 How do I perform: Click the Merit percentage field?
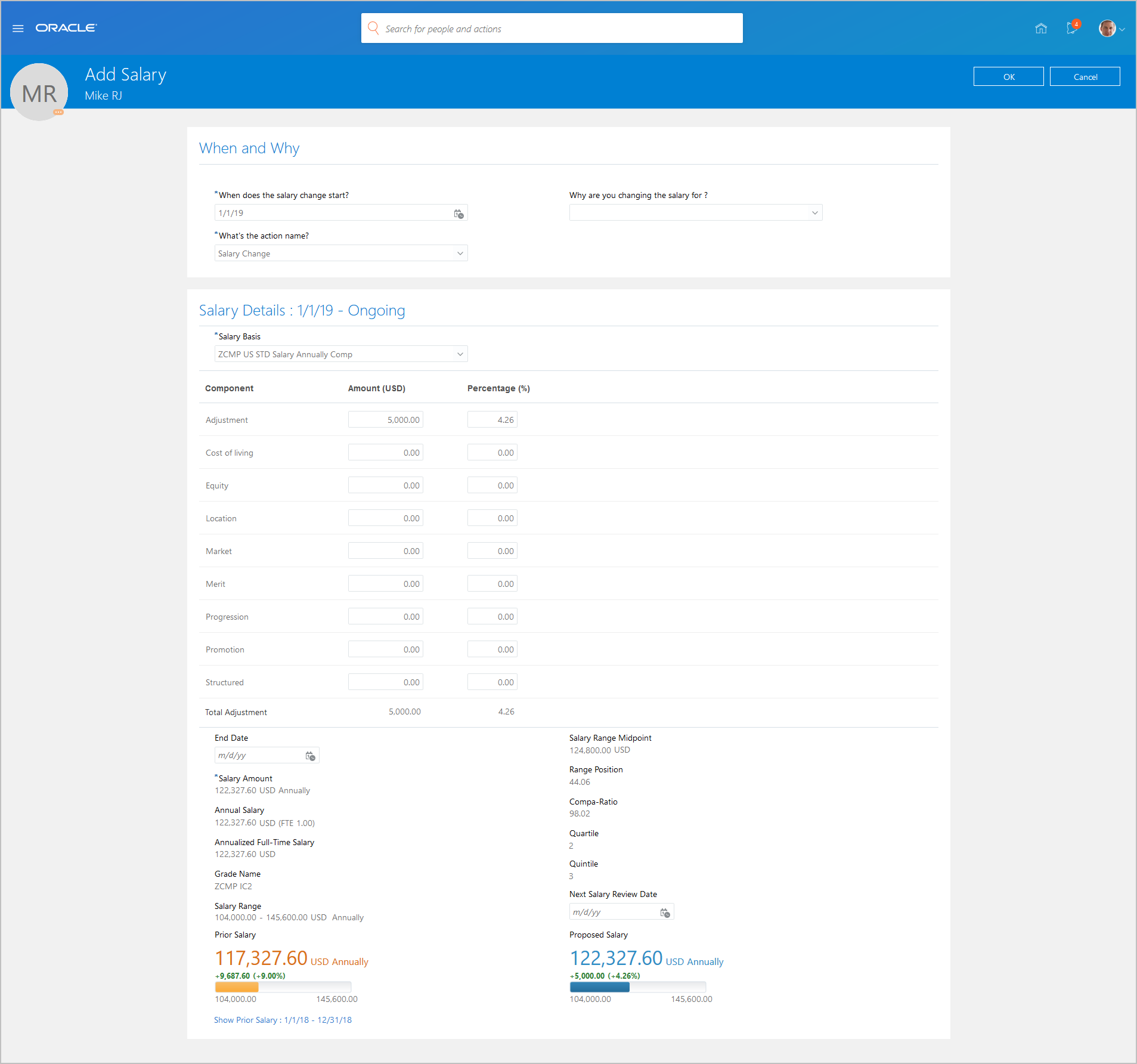pyautogui.click(x=492, y=584)
